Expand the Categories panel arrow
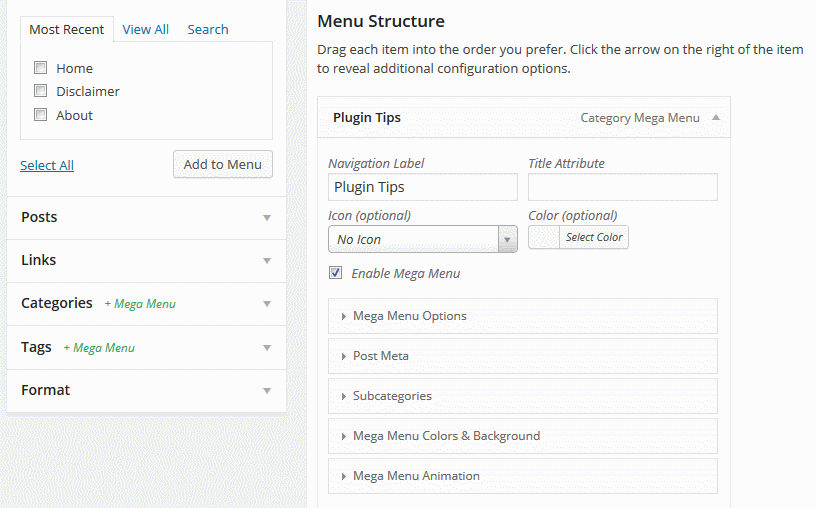The image size is (816, 508). pos(267,304)
